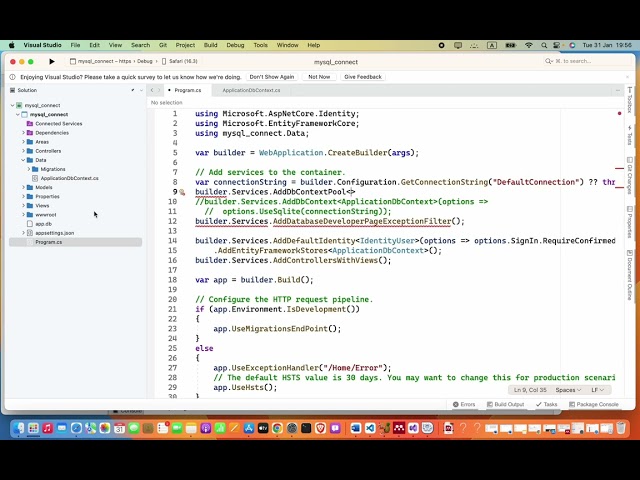Open the Debug menu
640x480 pixels.
pos(235,45)
